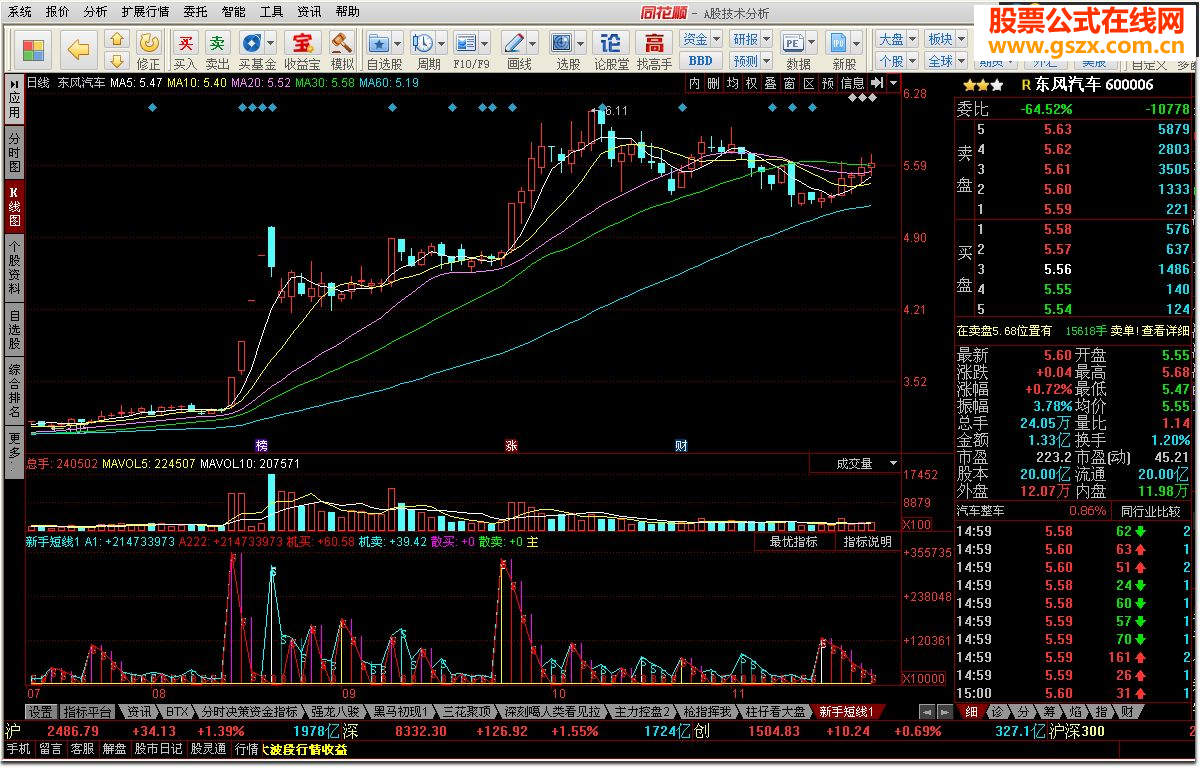The height and width of the screenshot is (768, 1201).
Task: Toggle the 区 range button
Action: [808, 84]
